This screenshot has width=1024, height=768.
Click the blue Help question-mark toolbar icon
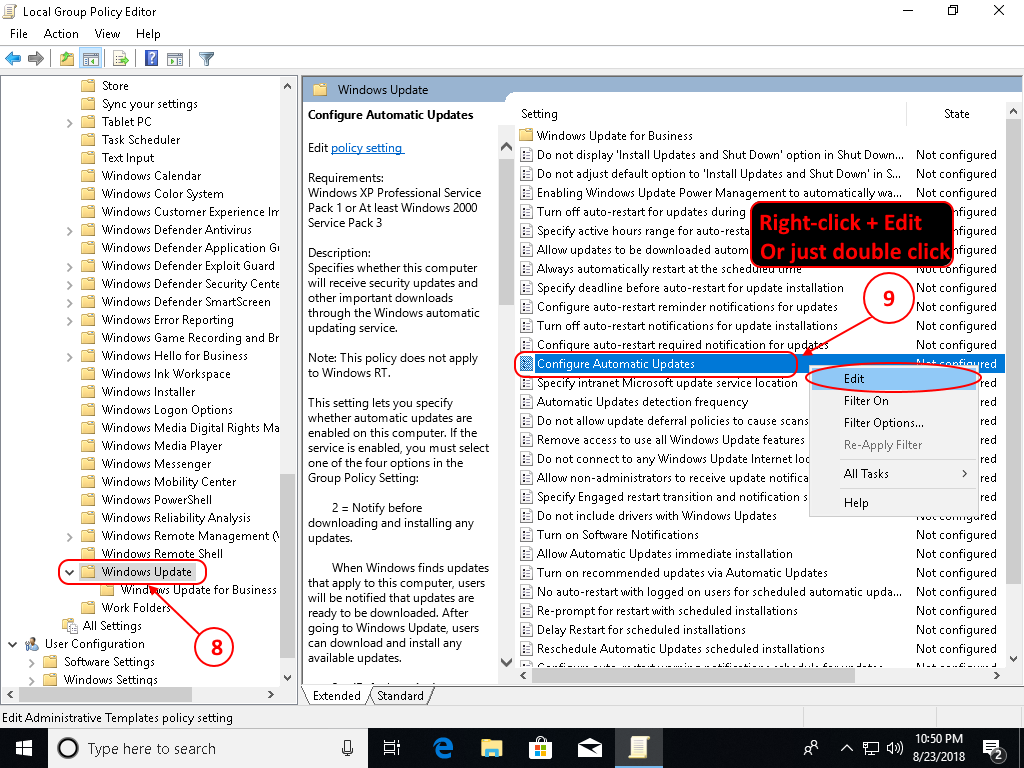(x=151, y=59)
